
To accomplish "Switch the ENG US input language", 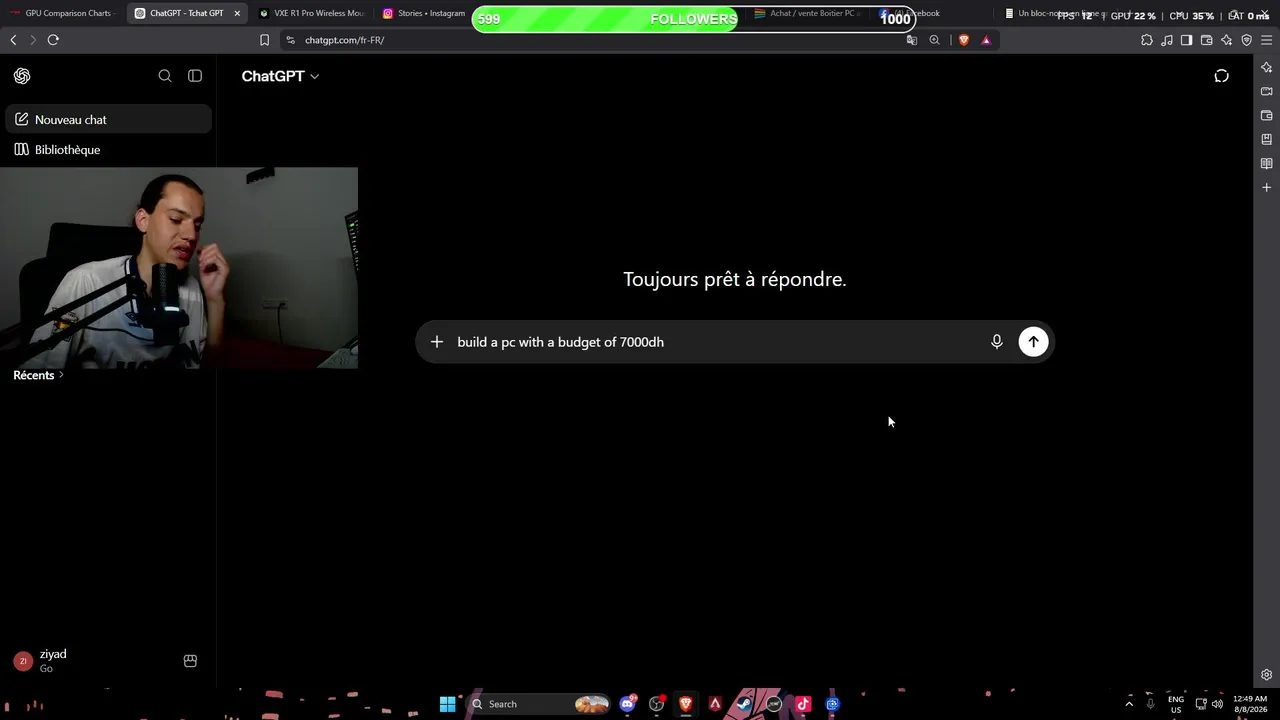I will coord(1176,704).
